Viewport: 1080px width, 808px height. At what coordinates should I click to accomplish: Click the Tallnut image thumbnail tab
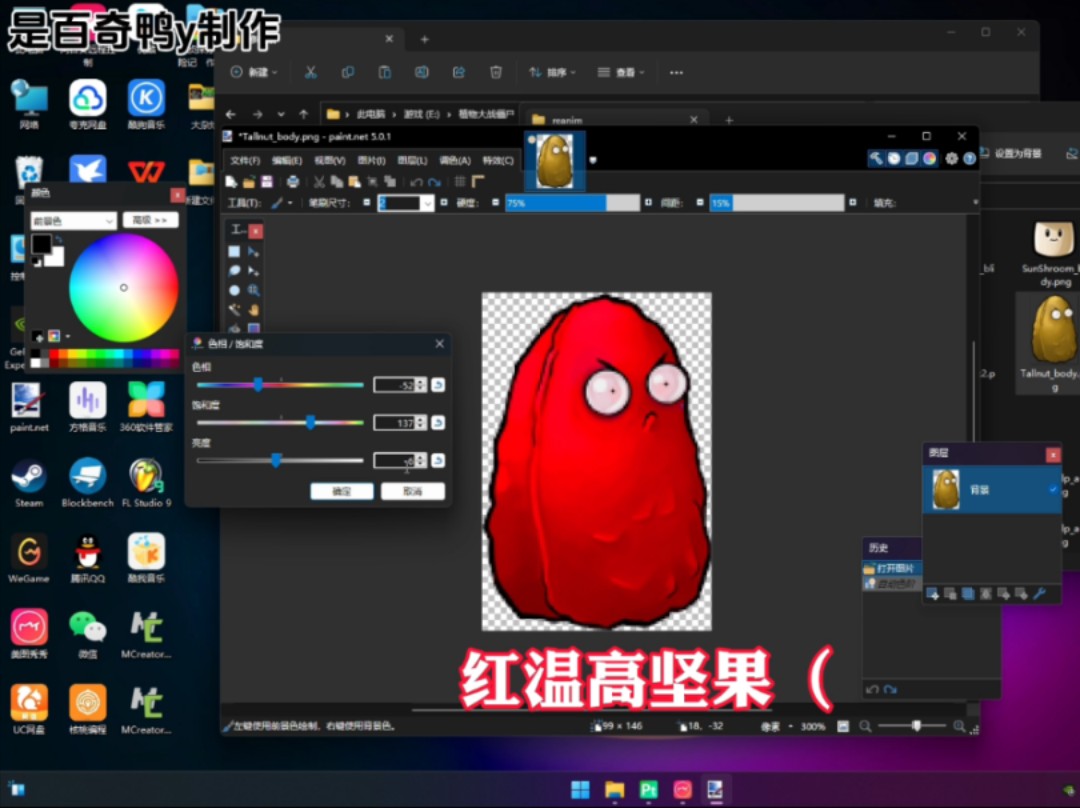pyautogui.click(x=554, y=160)
